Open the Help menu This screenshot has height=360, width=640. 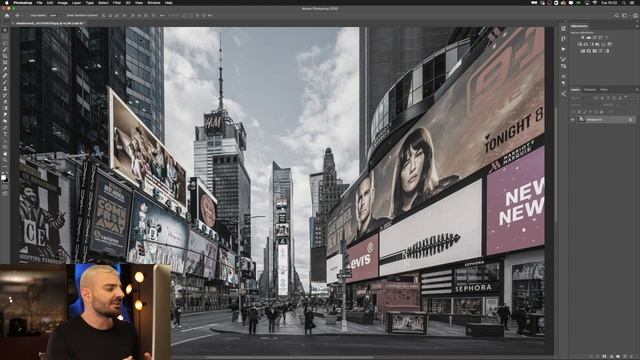click(x=169, y=2)
